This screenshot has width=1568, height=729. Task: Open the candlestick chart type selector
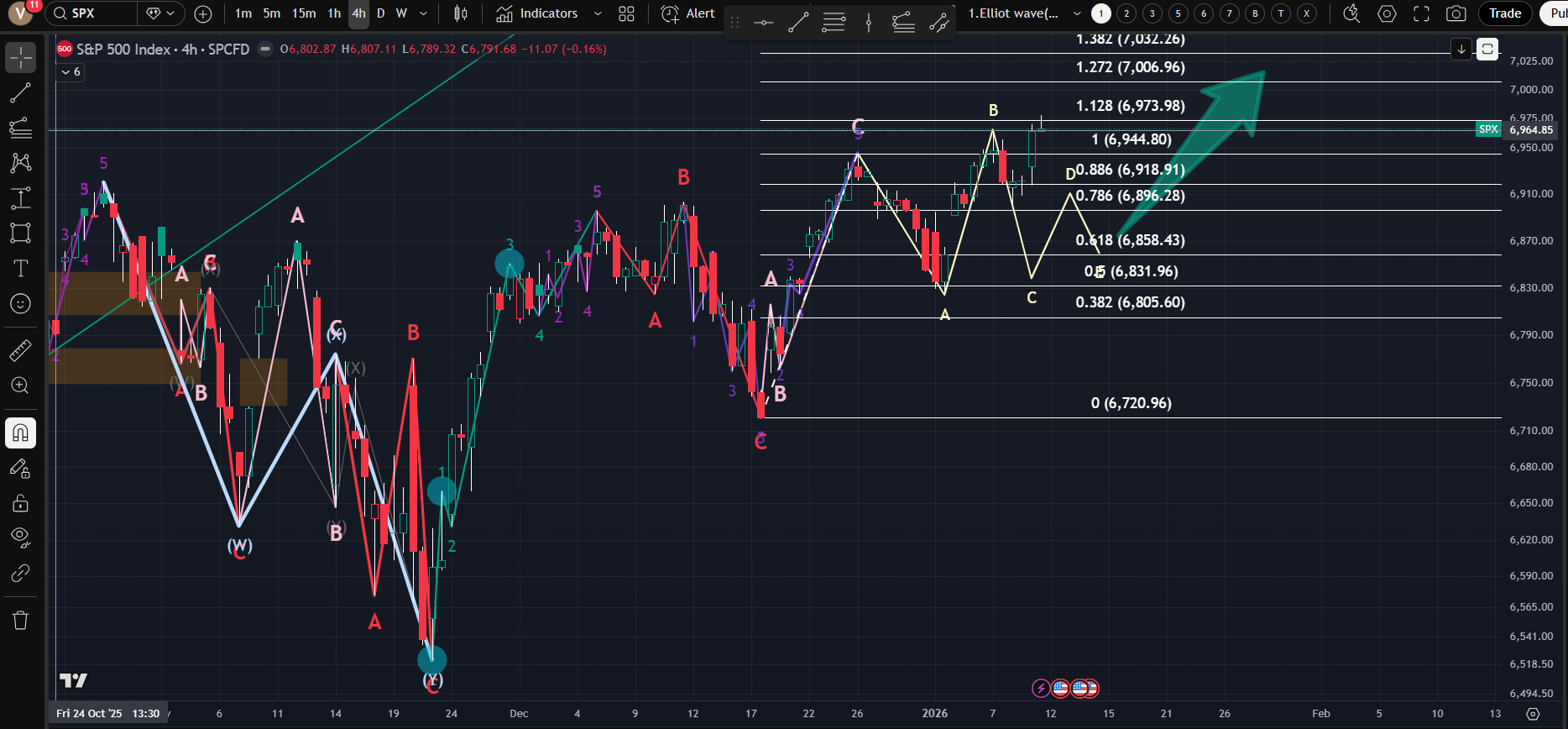(x=461, y=13)
